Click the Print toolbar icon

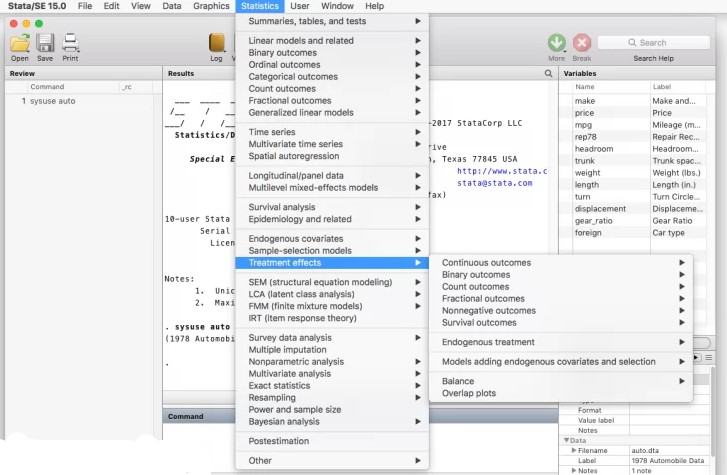70,43
